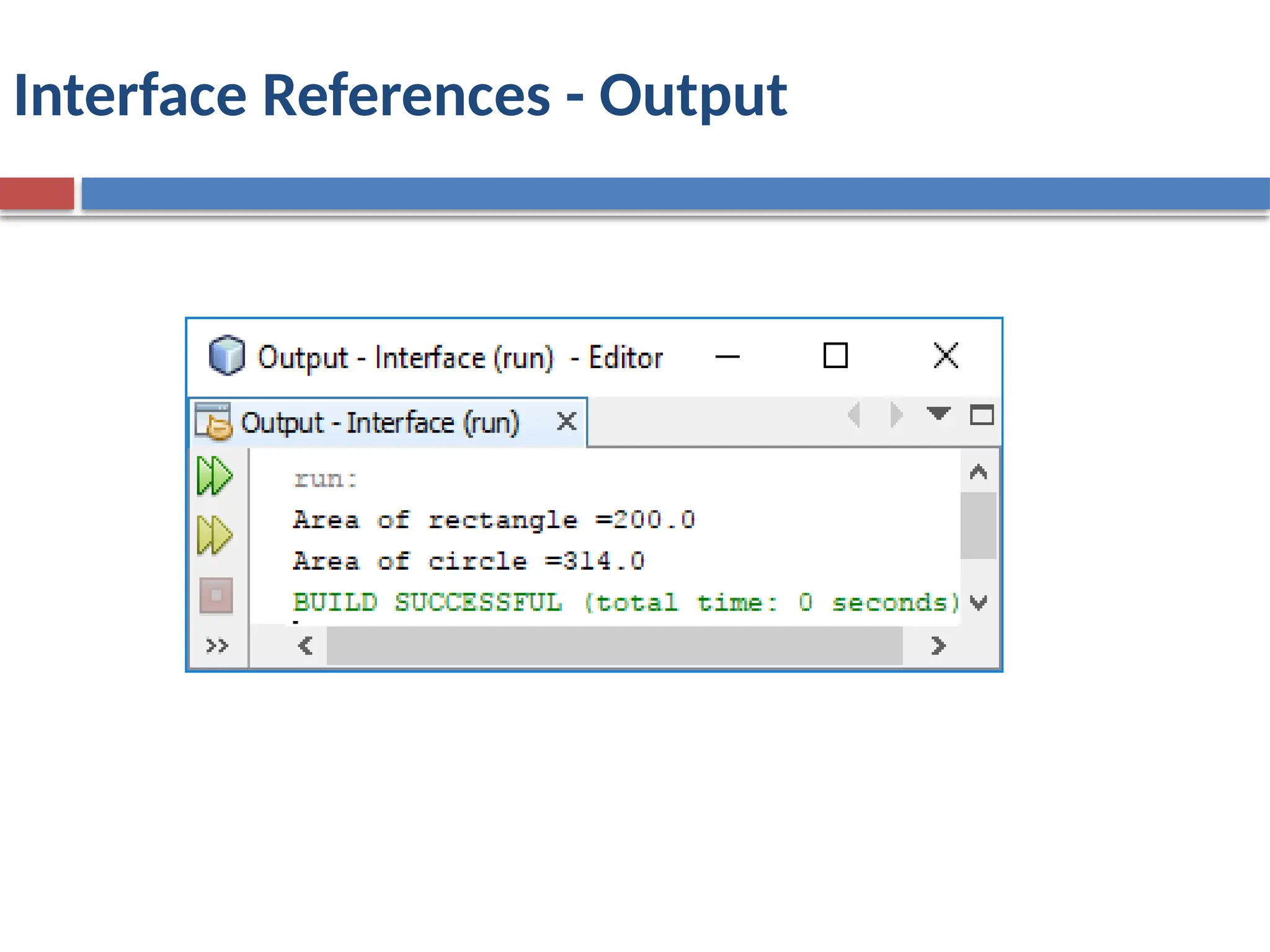Click the 'Area of circle =314.0' line
The width and height of the screenshot is (1270, 952).
(469, 562)
